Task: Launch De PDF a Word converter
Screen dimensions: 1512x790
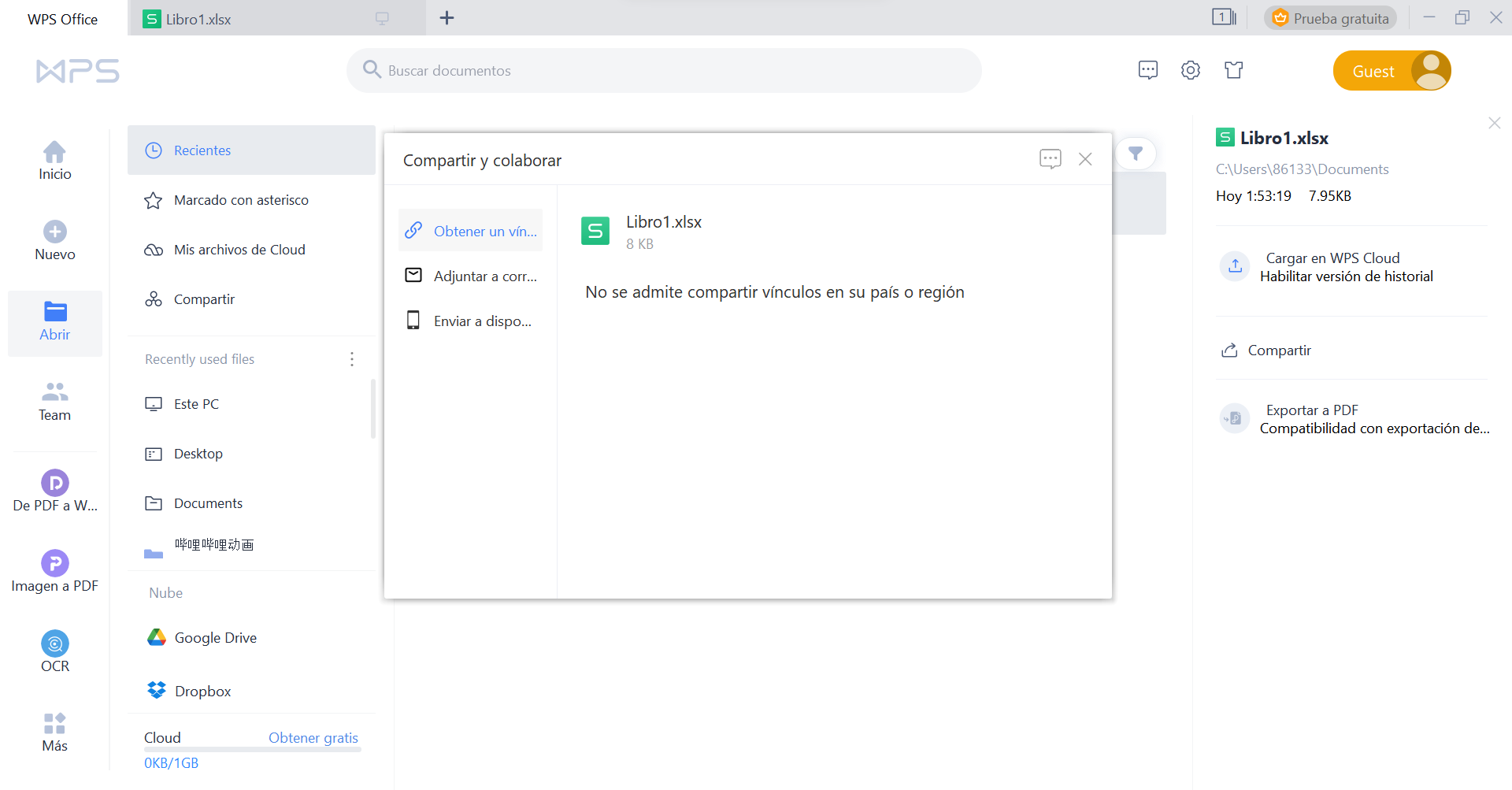Action: click(54, 491)
